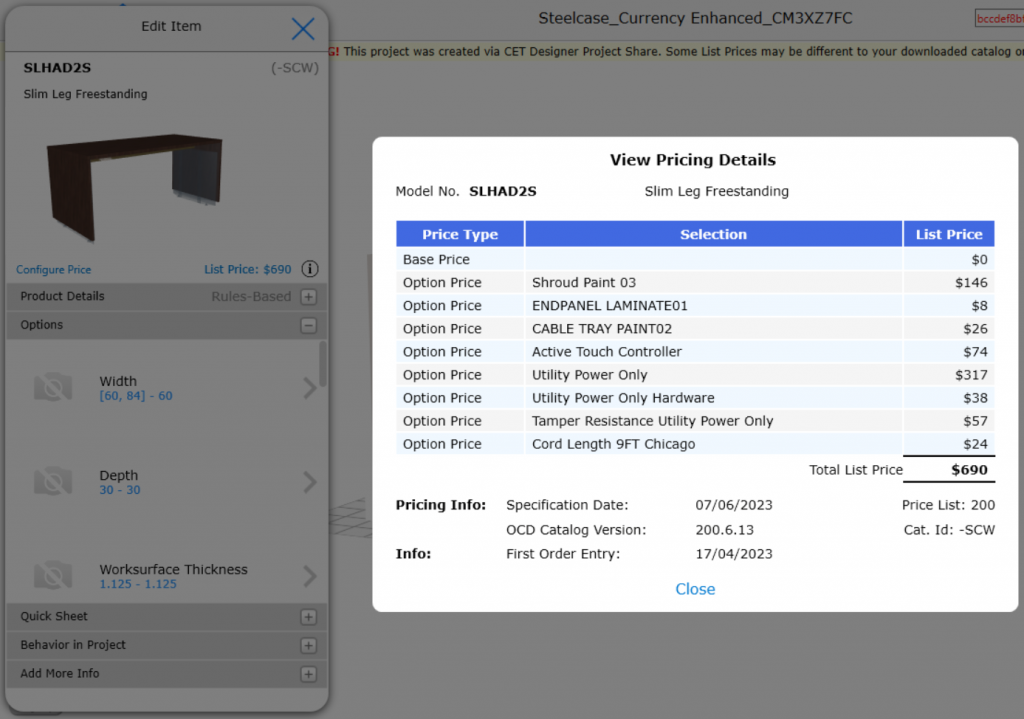Click the Total List Price $690 value

click(969, 470)
